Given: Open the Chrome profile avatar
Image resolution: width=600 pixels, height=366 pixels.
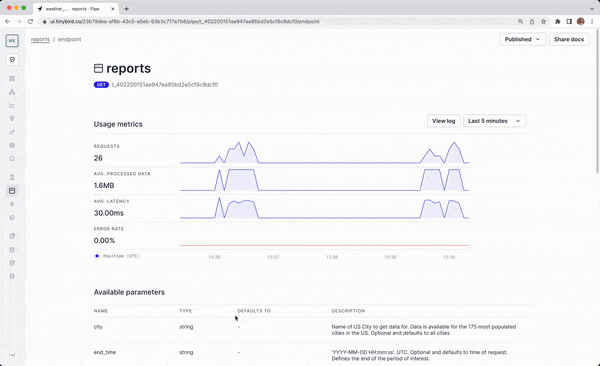Looking at the screenshot, I should click(x=580, y=21).
